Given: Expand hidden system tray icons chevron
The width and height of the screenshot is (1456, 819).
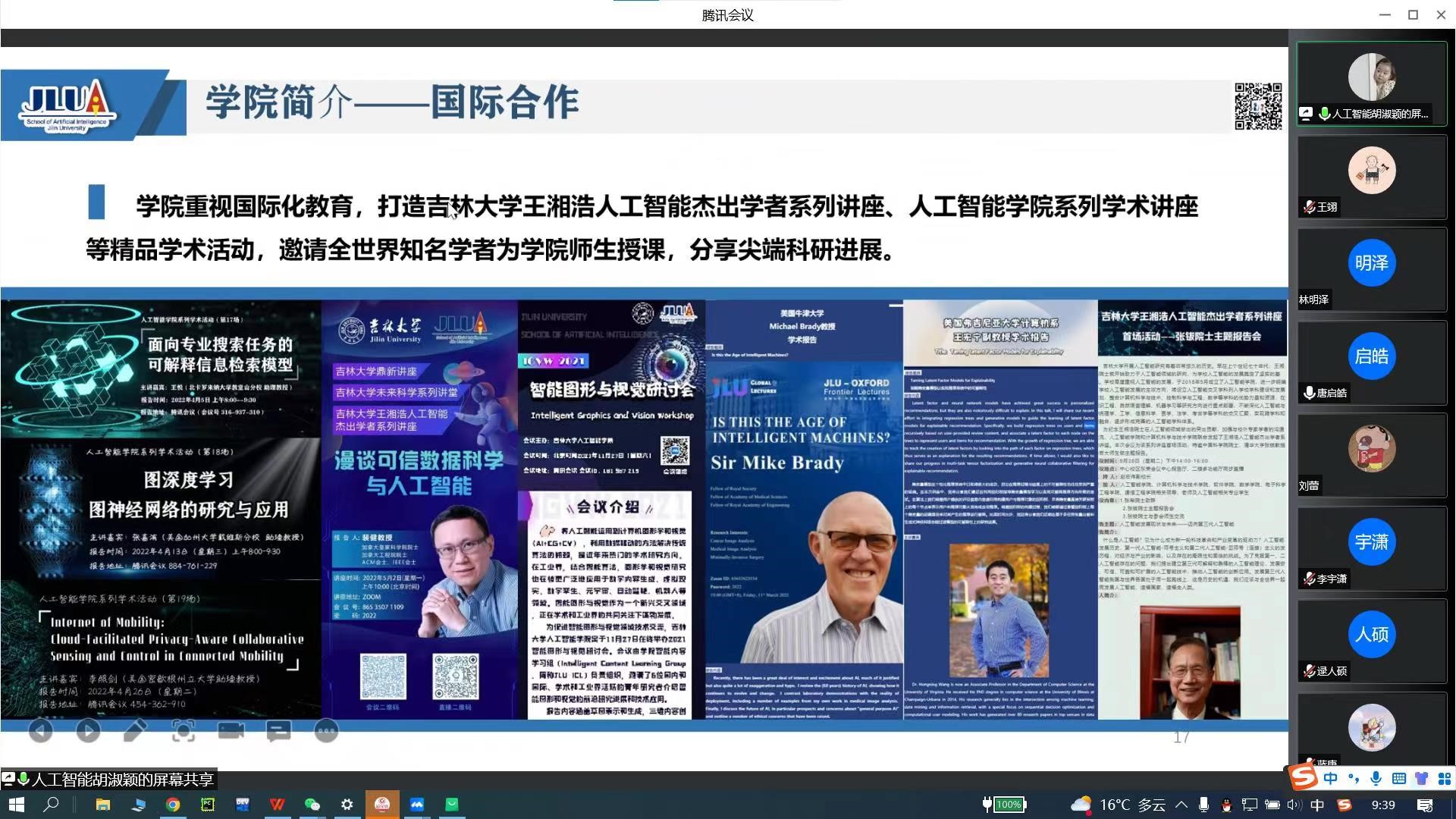Looking at the screenshot, I should (1181, 805).
